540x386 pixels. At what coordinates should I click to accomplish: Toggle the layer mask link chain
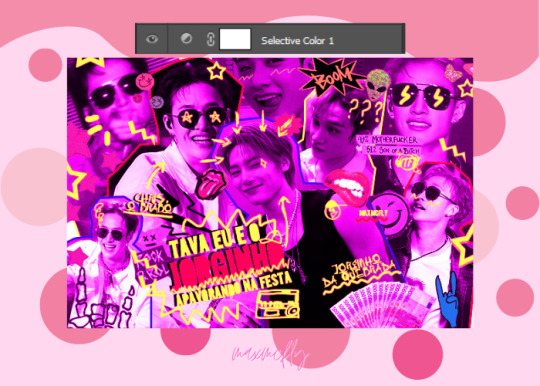click(x=210, y=39)
